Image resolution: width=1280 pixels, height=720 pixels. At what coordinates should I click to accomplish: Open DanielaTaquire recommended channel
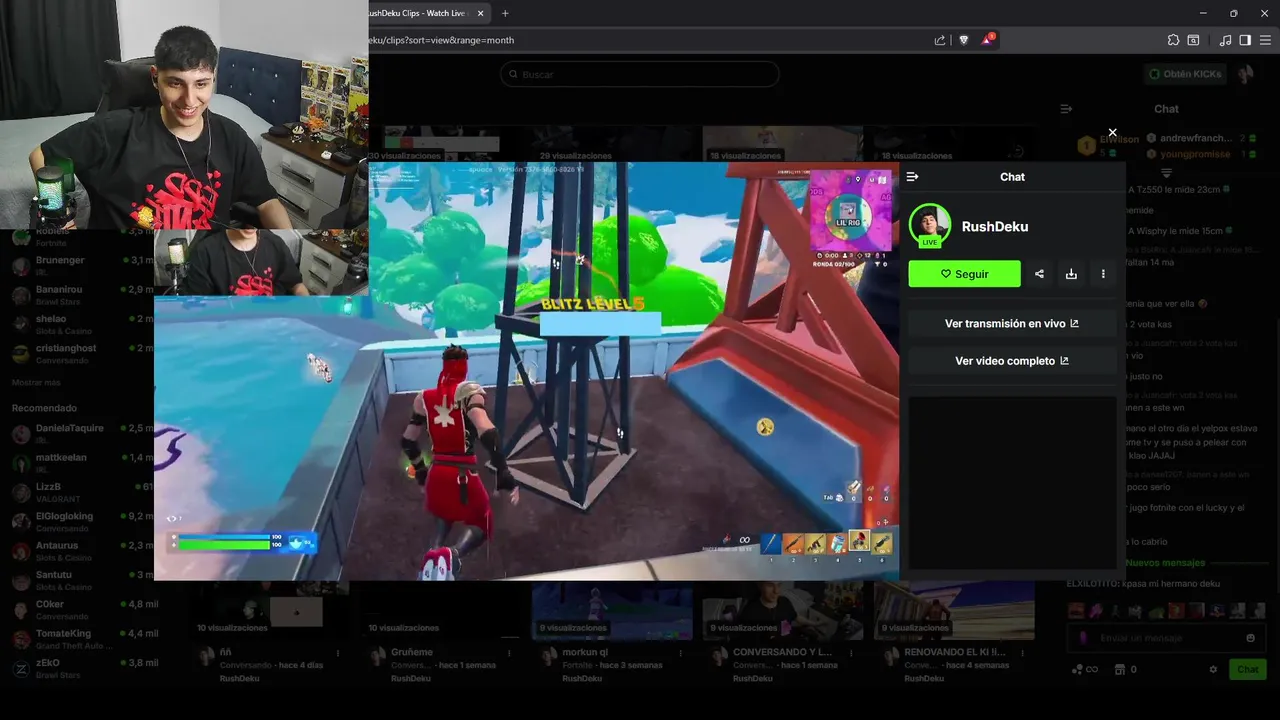(84, 433)
